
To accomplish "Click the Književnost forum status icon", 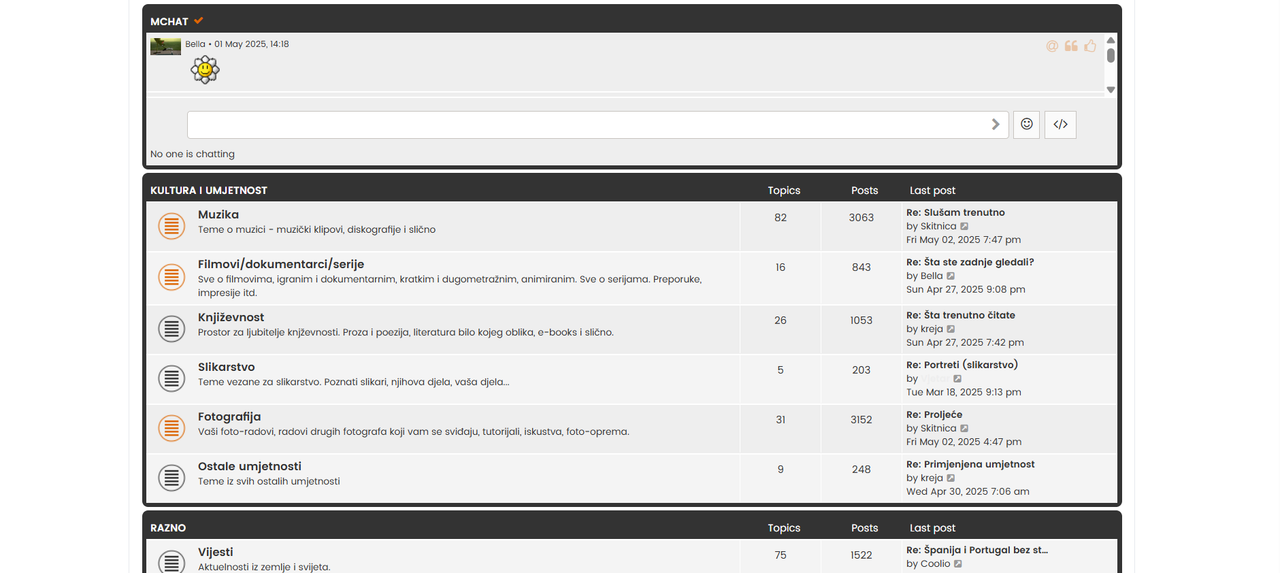I will pos(172,327).
